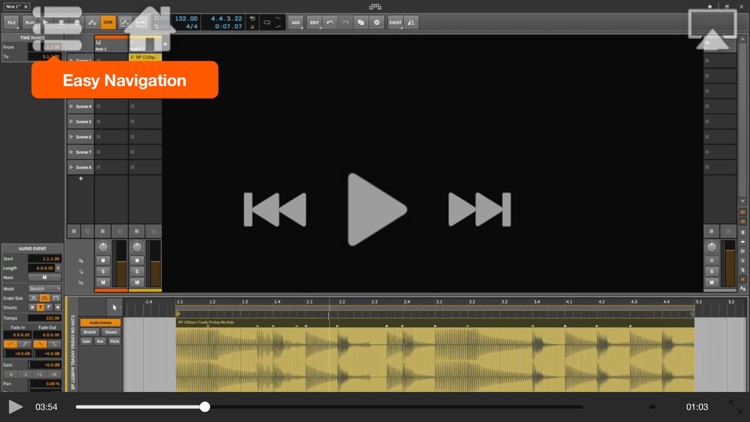This screenshot has height=422, width=750.
Task: Toggle the OVR overdub button
Action: 108,22
